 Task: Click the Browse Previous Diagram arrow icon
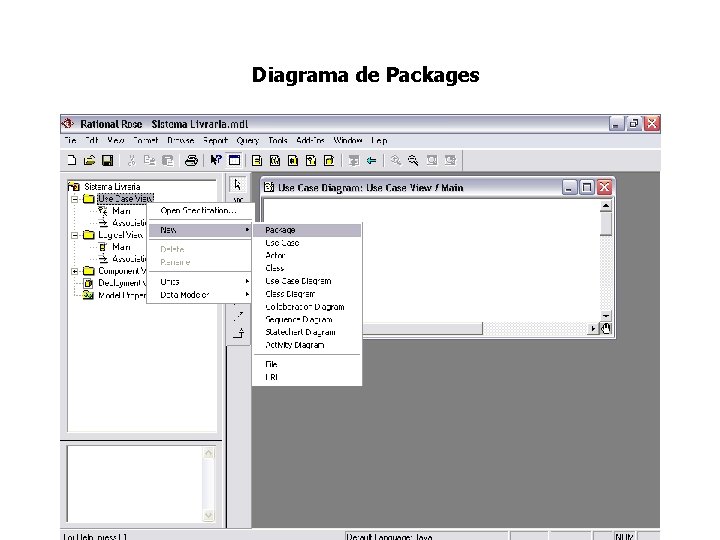tap(371, 160)
